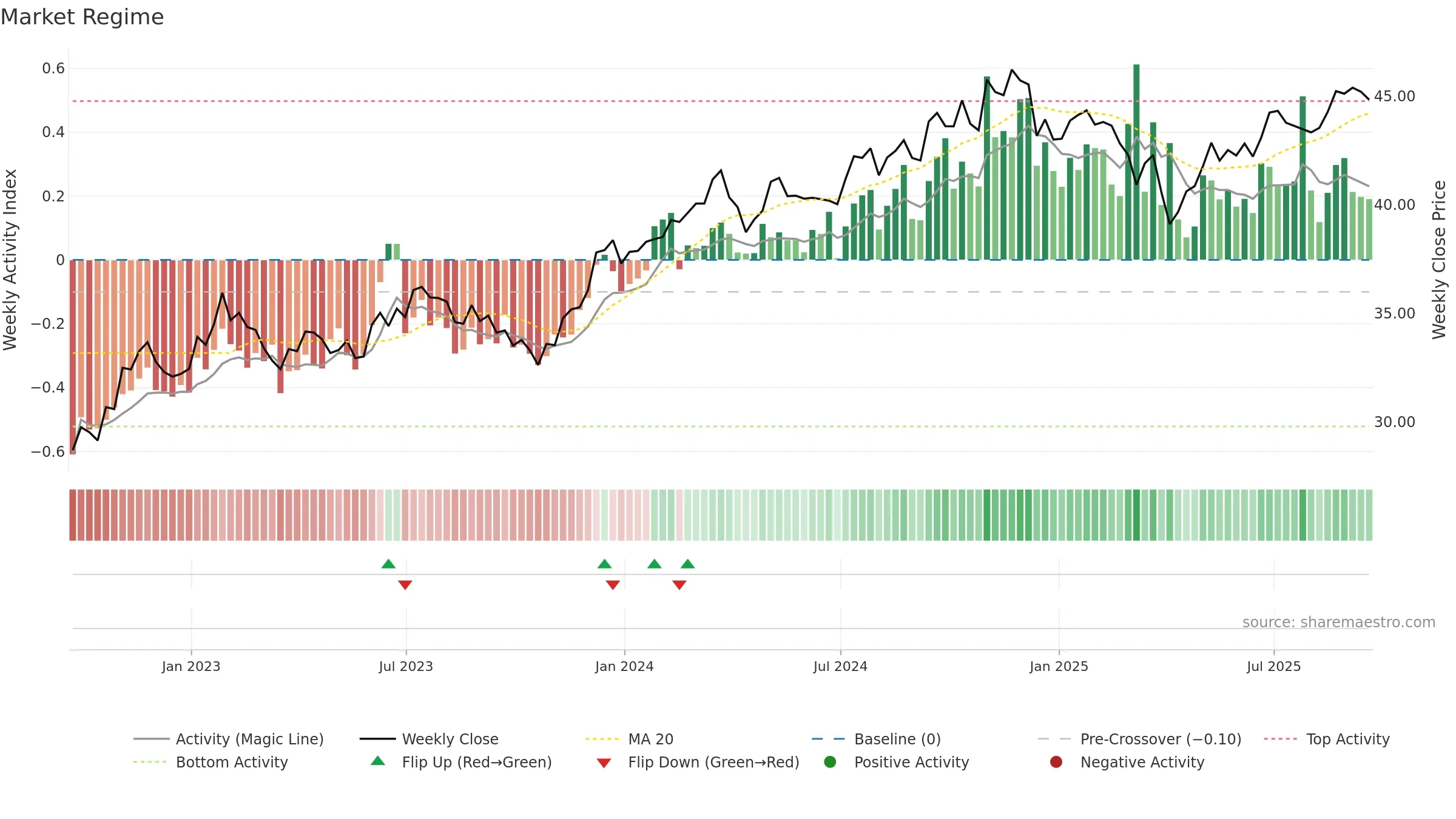Toggle Pre-Crossover (−0.10) legend entry
Image resolution: width=1456 pixels, height=819 pixels.
coord(1139,739)
